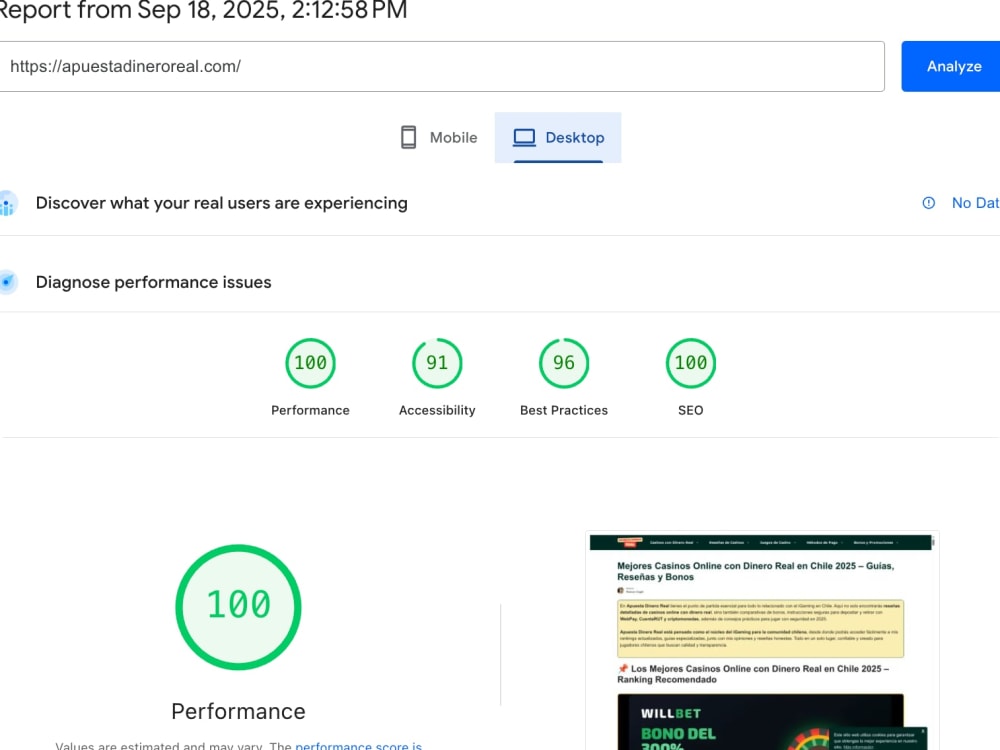Switch to the Mobile tab
This screenshot has height=750, width=1000.
(439, 138)
